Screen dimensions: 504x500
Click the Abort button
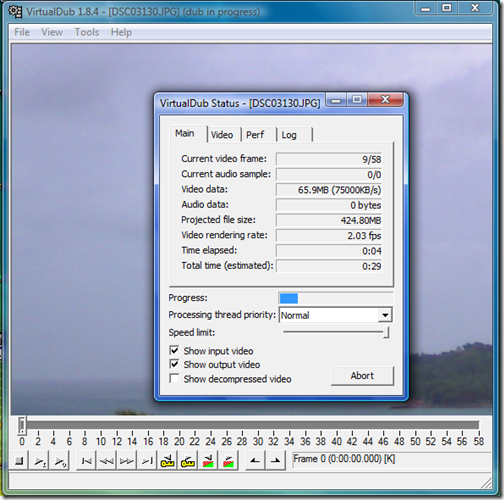[x=362, y=376]
